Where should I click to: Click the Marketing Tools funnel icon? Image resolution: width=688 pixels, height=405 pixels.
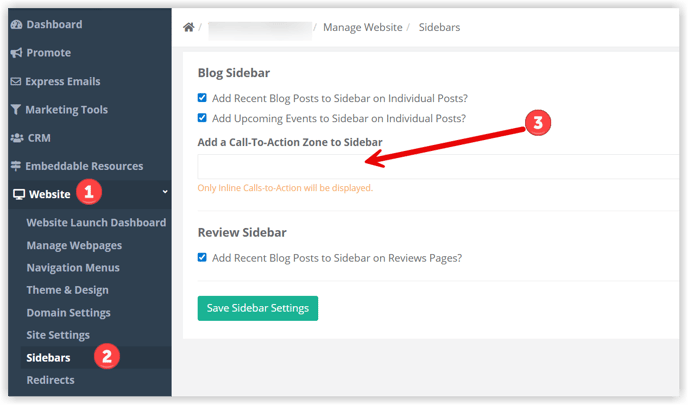coord(16,109)
